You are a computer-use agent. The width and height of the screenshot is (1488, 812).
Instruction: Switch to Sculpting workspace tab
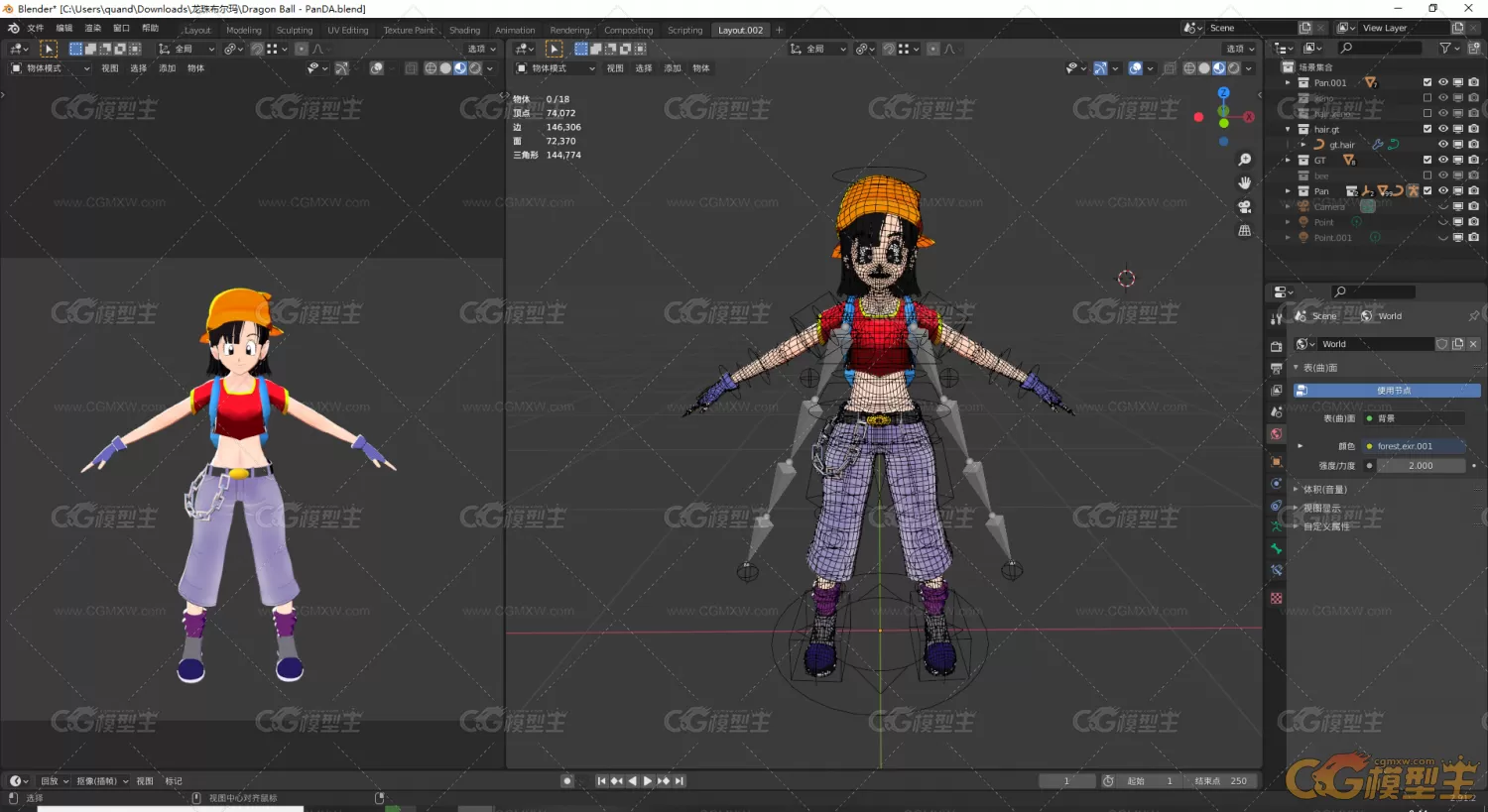click(x=295, y=30)
